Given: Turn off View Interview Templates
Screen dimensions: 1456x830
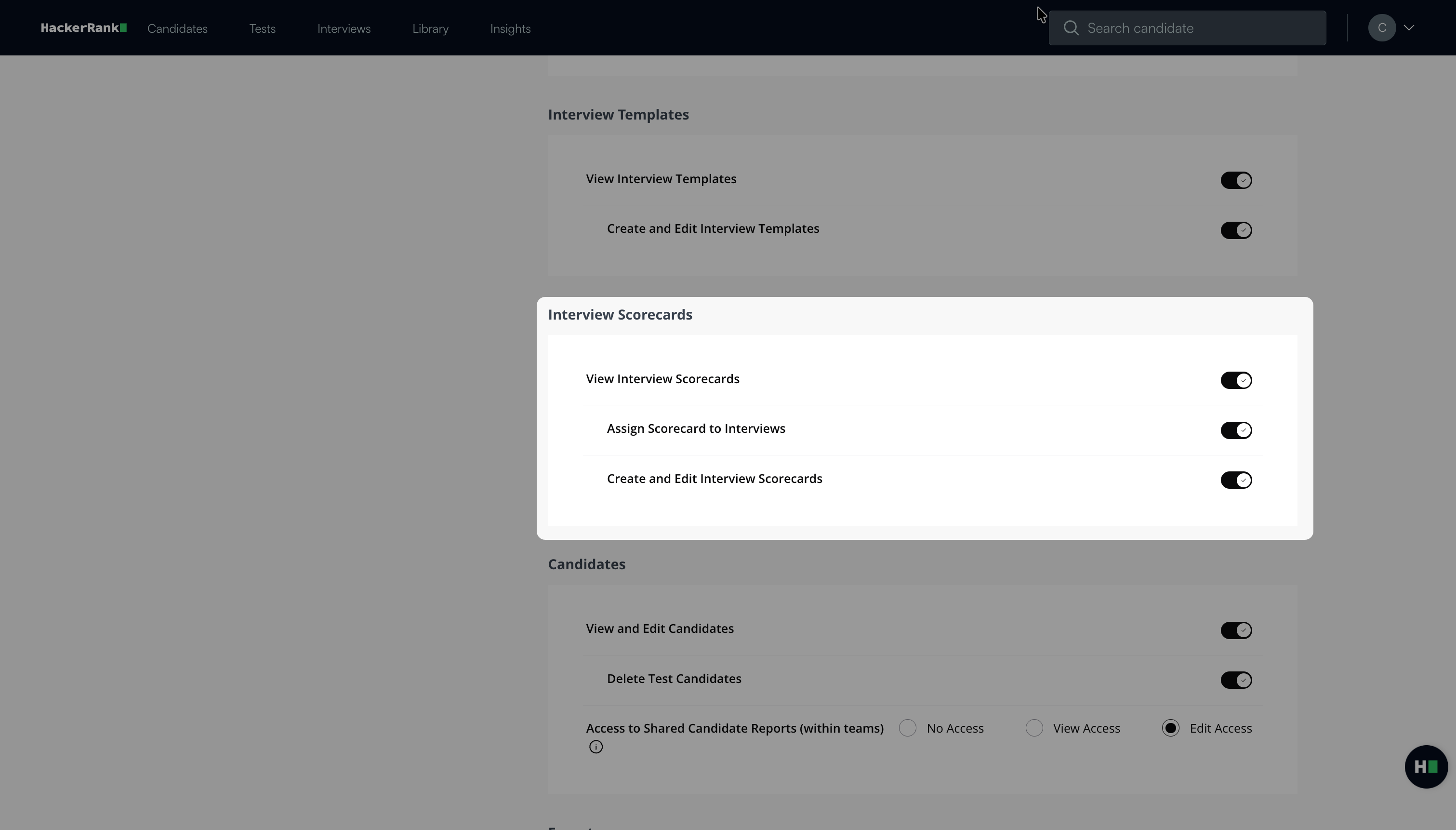Looking at the screenshot, I should [x=1235, y=180].
